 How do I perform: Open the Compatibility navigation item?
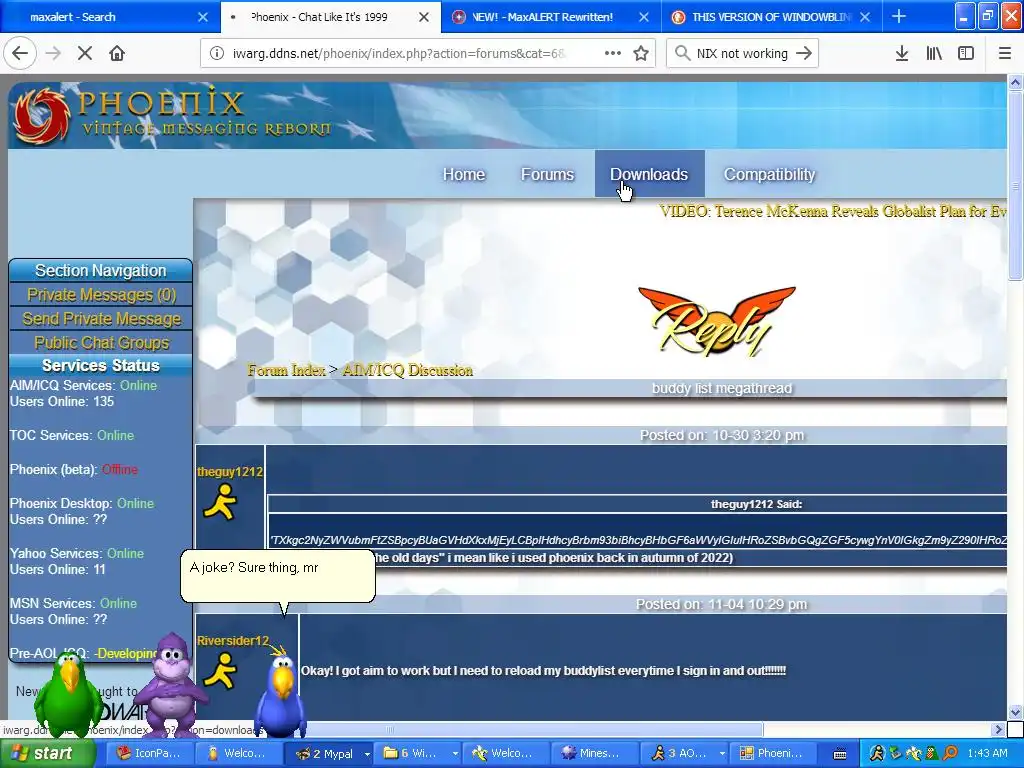click(x=769, y=174)
